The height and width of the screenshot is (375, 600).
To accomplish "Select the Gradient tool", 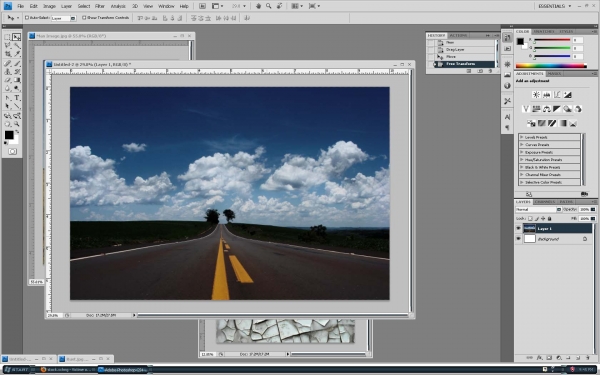I will [17, 80].
